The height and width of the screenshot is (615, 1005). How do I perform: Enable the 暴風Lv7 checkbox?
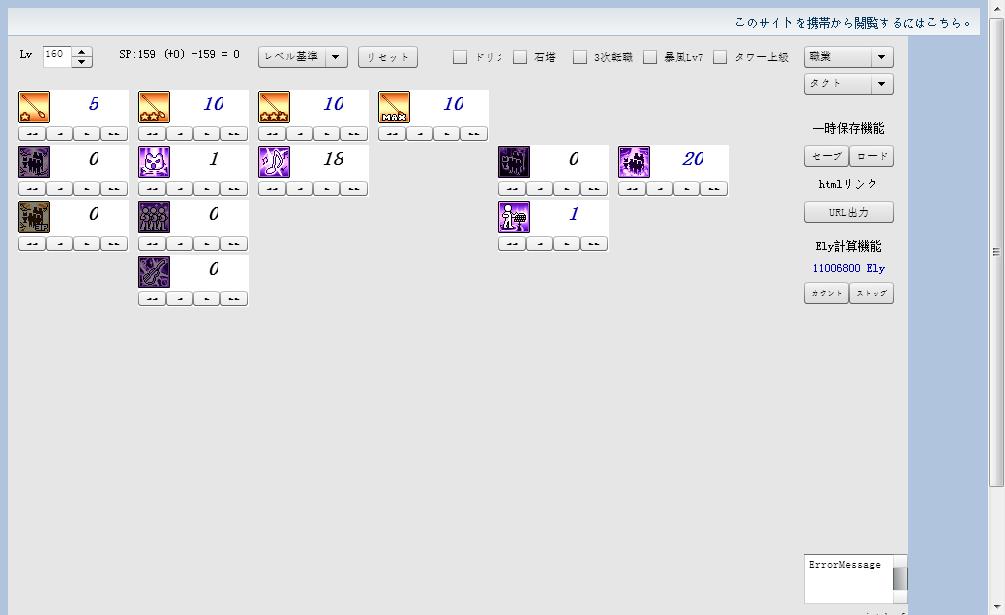650,57
